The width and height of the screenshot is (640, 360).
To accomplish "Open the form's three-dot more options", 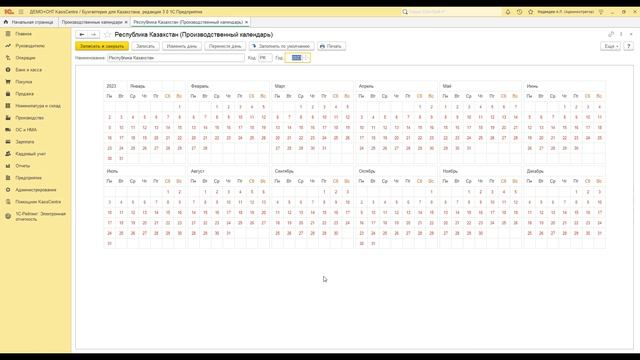I will click(x=621, y=34).
